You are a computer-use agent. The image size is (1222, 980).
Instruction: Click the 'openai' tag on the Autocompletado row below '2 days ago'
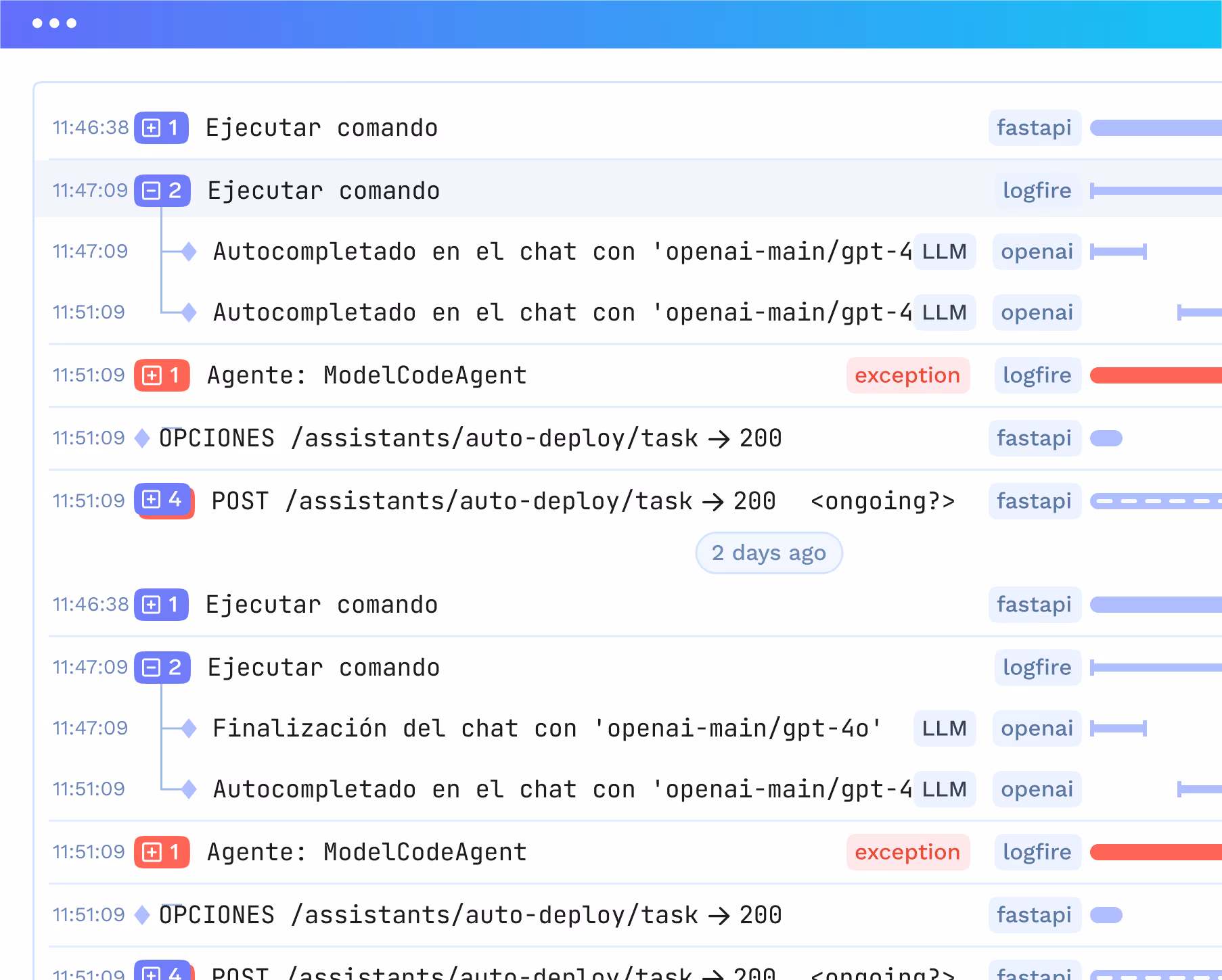(1037, 789)
